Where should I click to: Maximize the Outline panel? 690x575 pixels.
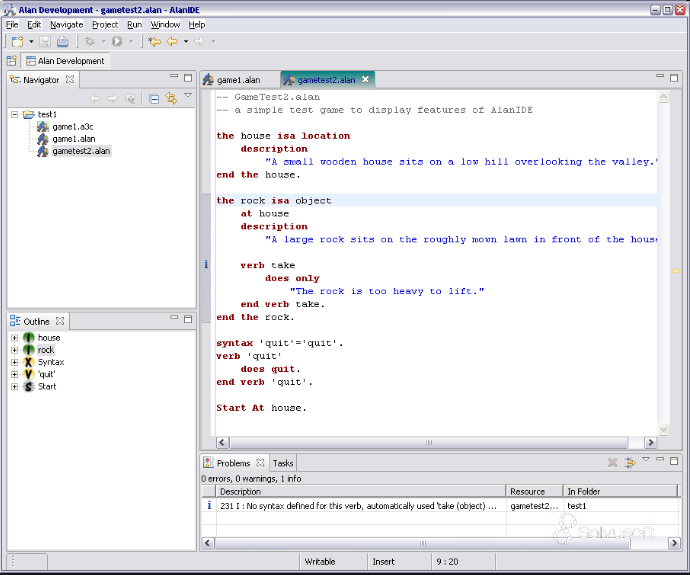click(187, 320)
